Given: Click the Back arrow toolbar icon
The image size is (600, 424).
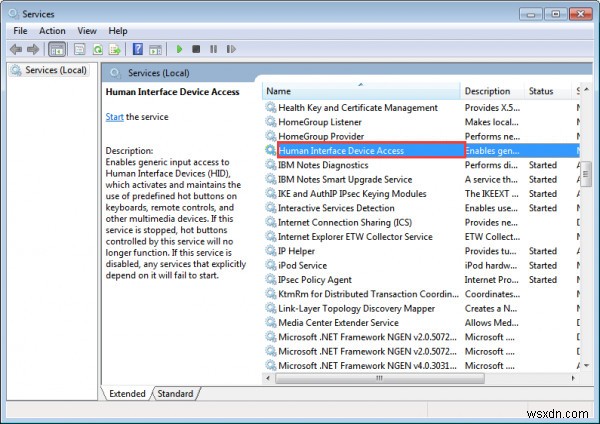Looking at the screenshot, I should click(16, 49).
